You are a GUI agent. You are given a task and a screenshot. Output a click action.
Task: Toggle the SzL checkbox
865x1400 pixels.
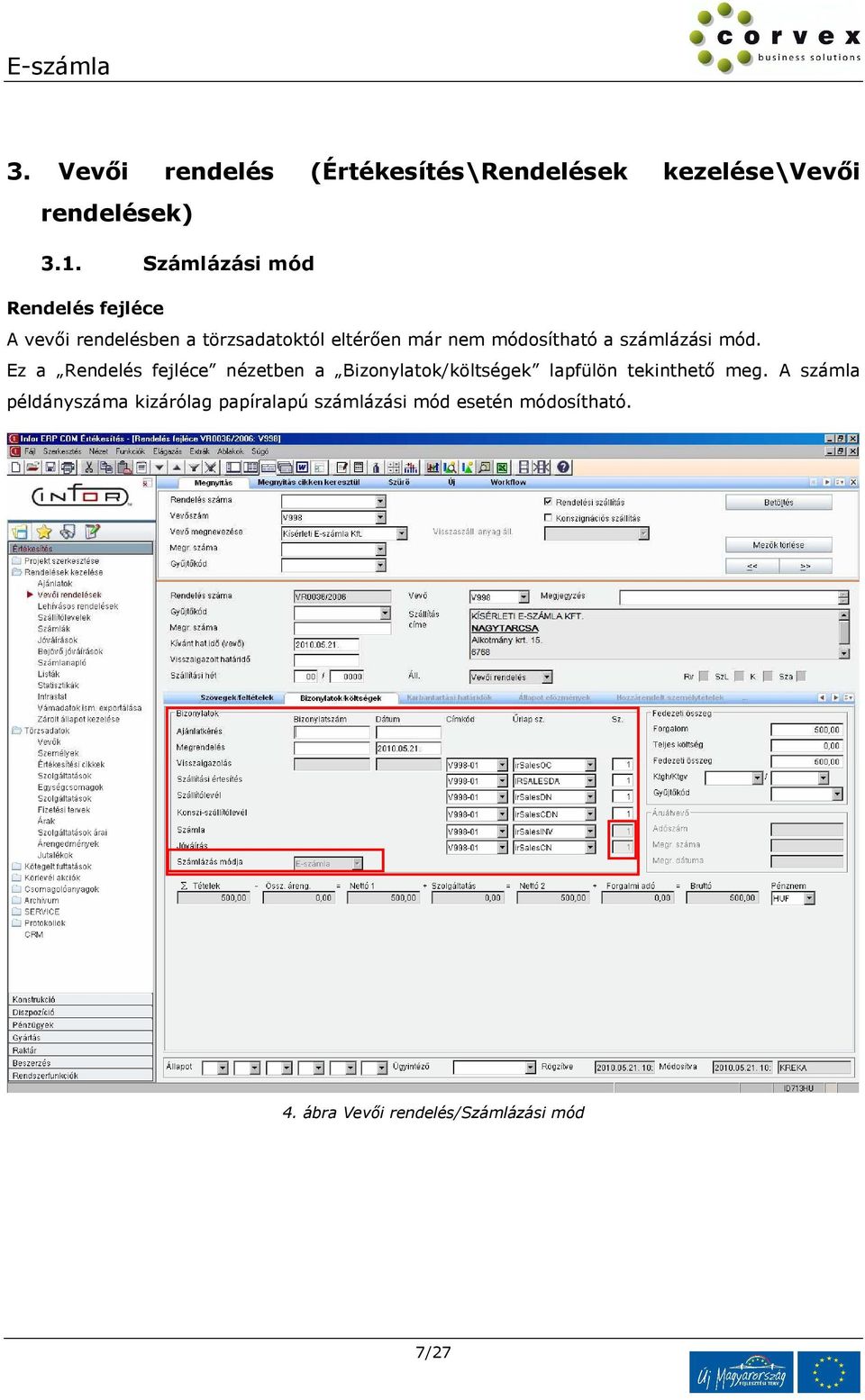tap(739, 676)
